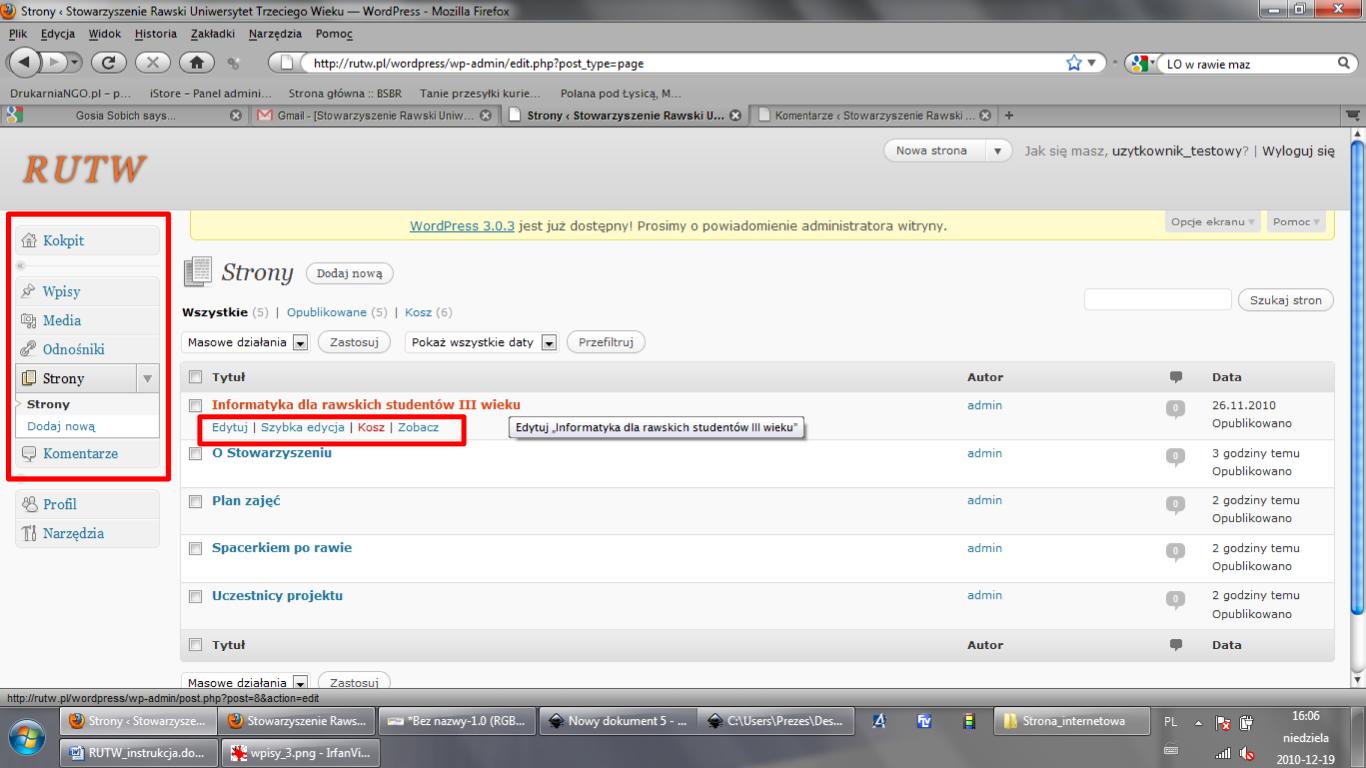Click the comment bubble icon in table header
Image resolution: width=1366 pixels, height=768 pixels.
click(x=1176, y=377)
